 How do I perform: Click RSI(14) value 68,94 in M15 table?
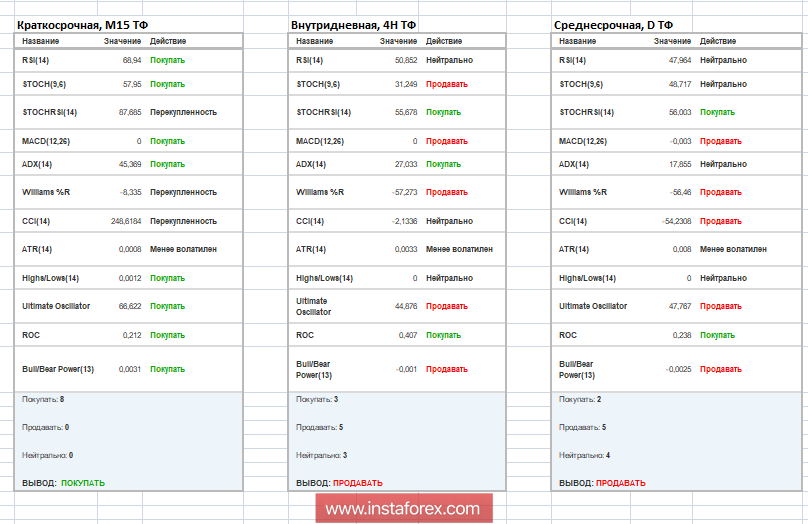132,60
